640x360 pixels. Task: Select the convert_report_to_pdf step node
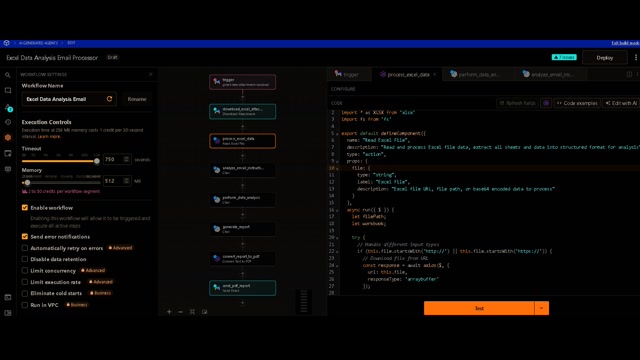[242, 258]
